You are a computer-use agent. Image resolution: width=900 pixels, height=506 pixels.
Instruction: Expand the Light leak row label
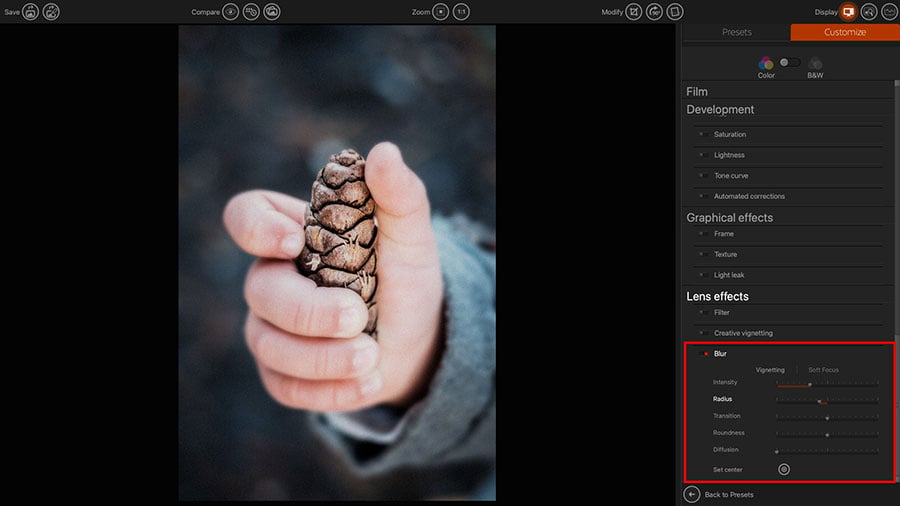pos(729,275)
